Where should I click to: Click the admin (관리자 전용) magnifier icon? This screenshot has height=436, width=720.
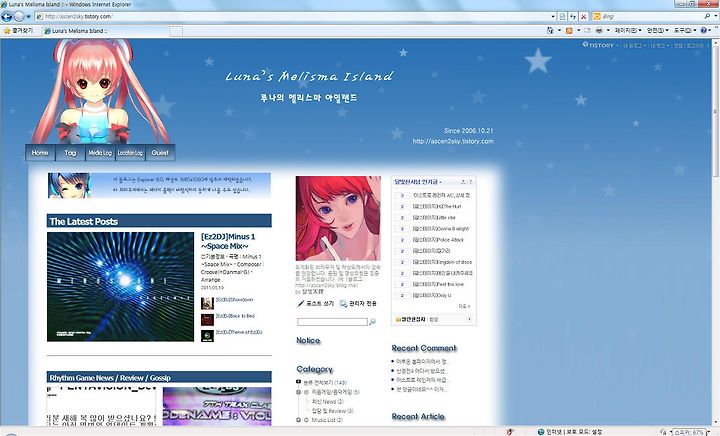[343, 303]
